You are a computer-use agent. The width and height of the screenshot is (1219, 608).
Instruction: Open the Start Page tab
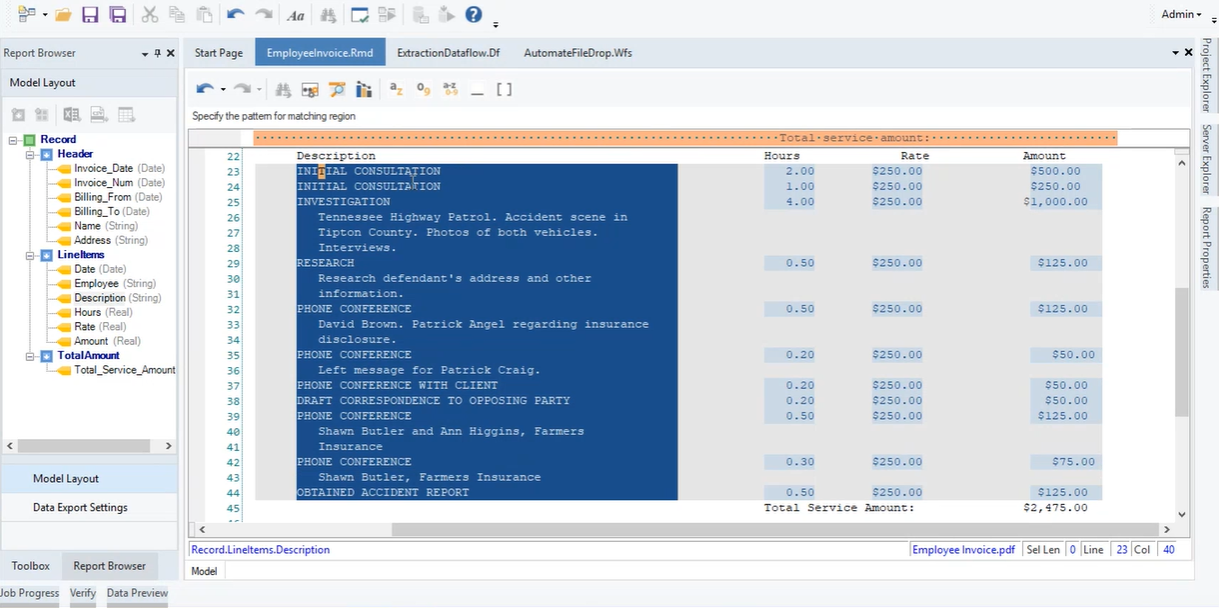click(218, 53)
